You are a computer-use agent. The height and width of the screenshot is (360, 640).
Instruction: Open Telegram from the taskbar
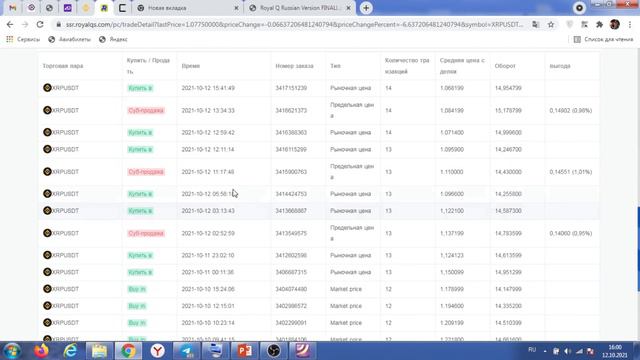point(187,351)
